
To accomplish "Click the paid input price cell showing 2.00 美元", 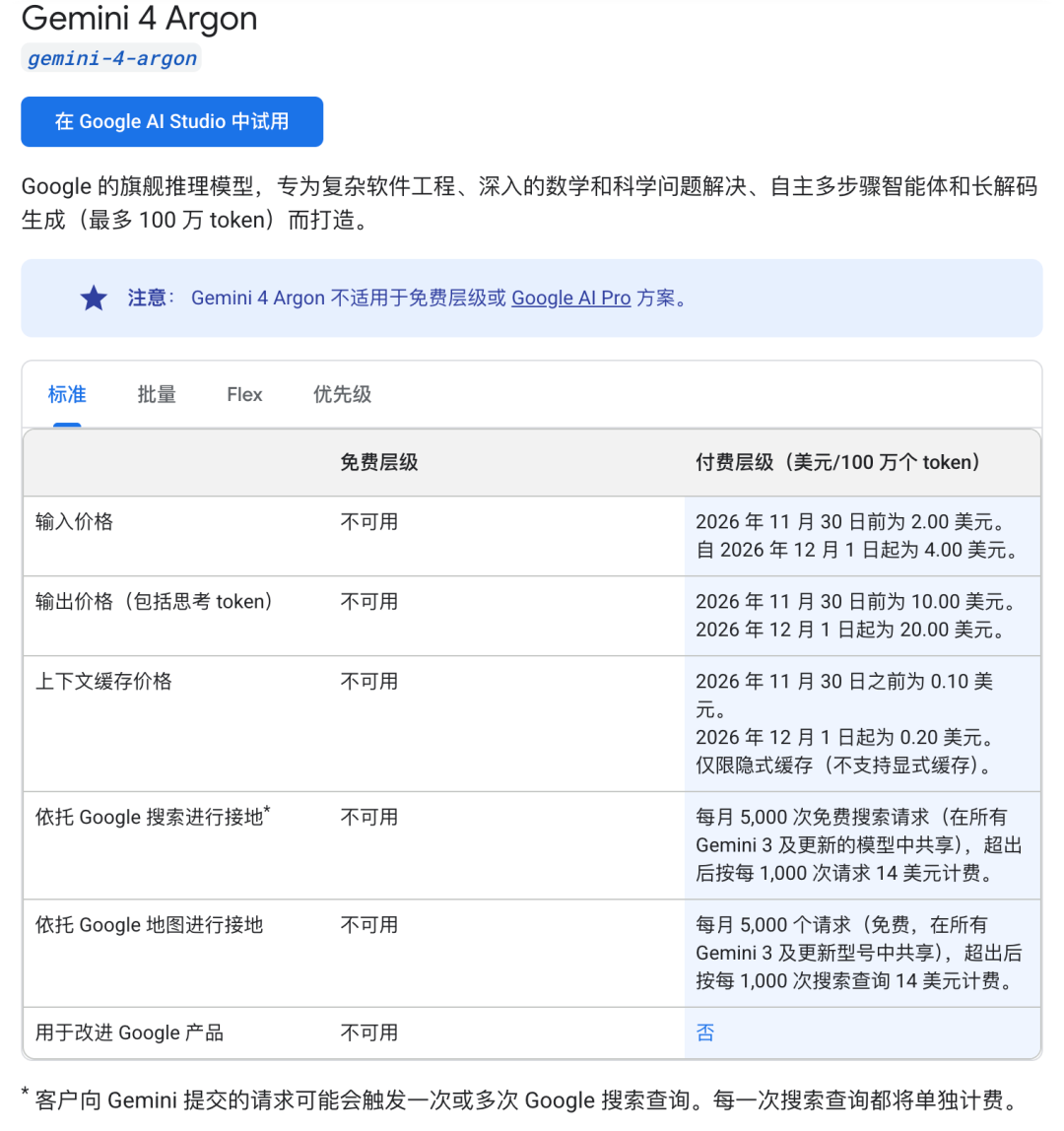I will pos(862,536).
